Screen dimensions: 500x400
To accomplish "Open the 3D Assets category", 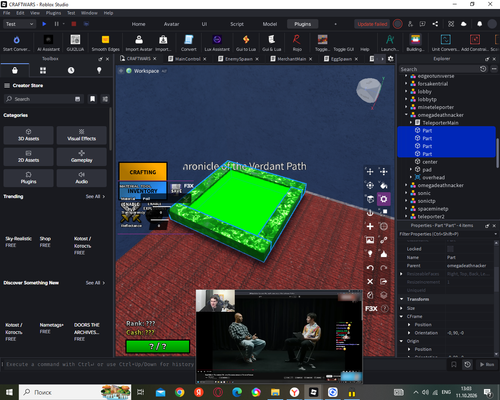I will pyautogui.click(x=28, y=135).
